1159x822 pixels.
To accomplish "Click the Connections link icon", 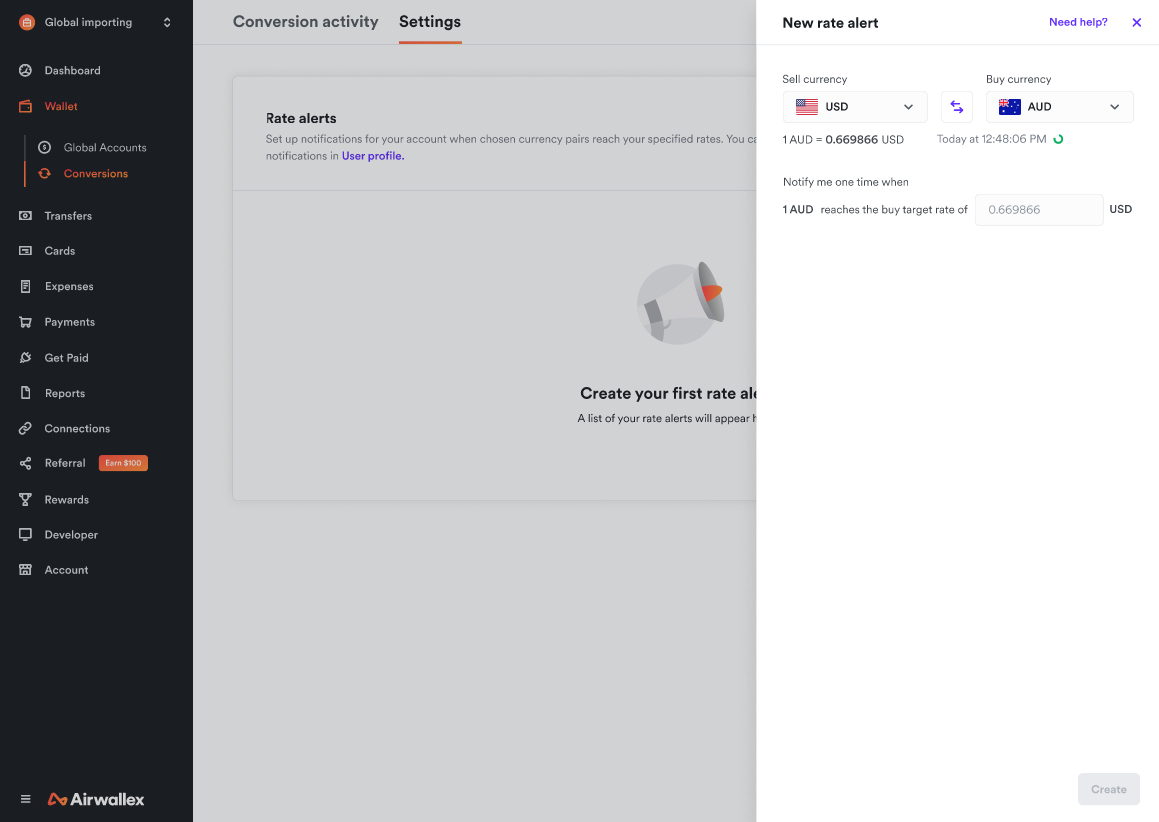I will (26, 429).
